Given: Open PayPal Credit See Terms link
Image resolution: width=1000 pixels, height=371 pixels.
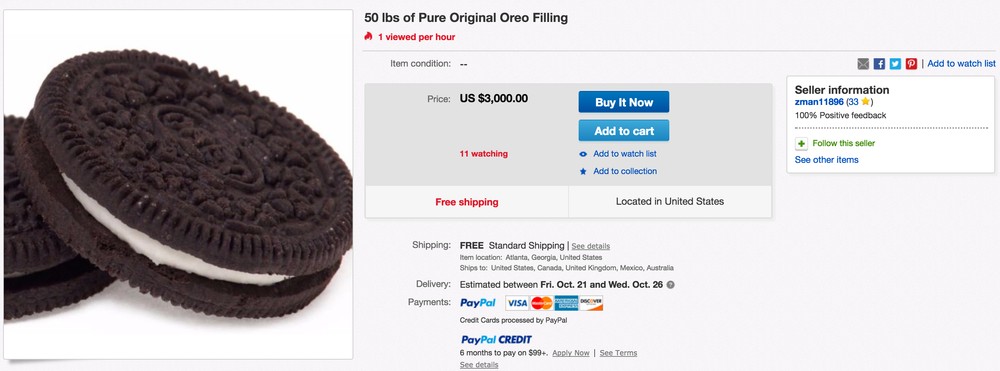Looking at the screenshot, I should 618,353.
